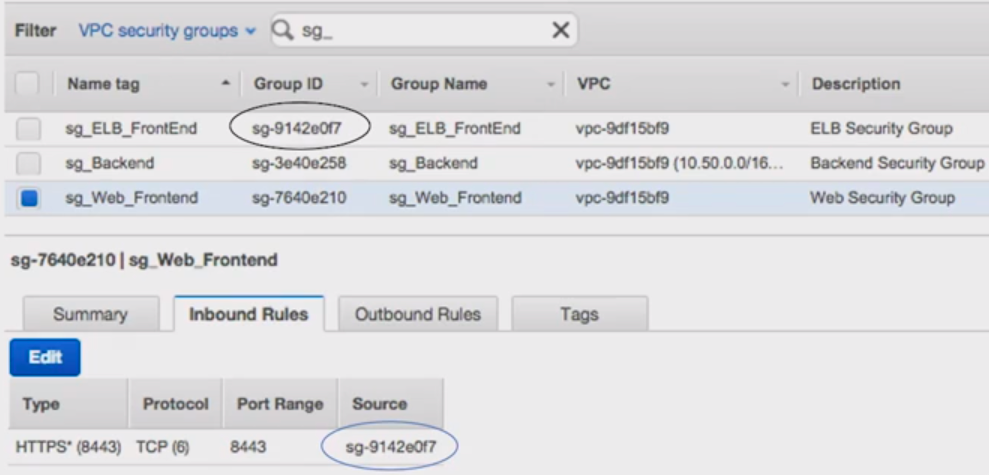Click the sg_Backend name tag cell
Image resolution: width=989 pixels, height=475 pixels.
pyautogui.click(x=110, y=163)
